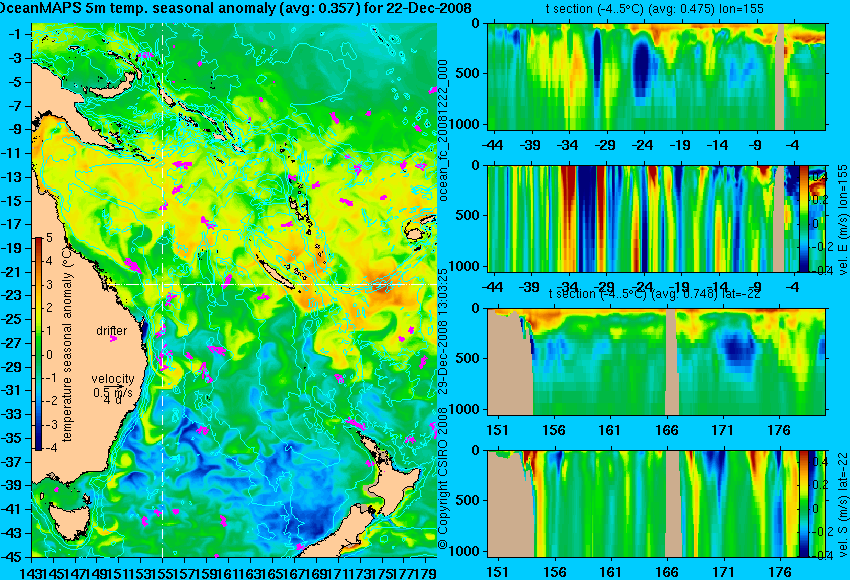850x580 pixels.
Task: Click the magenta drifter marker in the legend
Action: [x=113, y=339]
